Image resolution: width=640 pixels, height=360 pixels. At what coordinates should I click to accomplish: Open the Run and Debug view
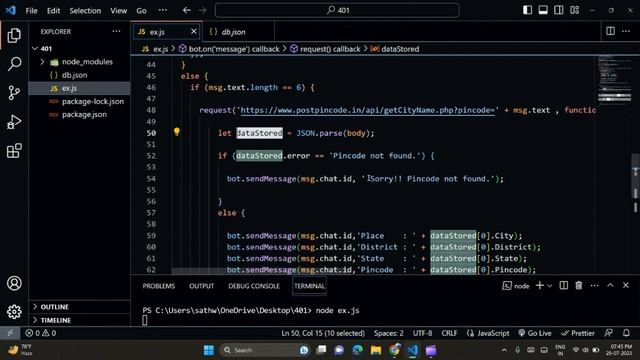pos(14,122)
